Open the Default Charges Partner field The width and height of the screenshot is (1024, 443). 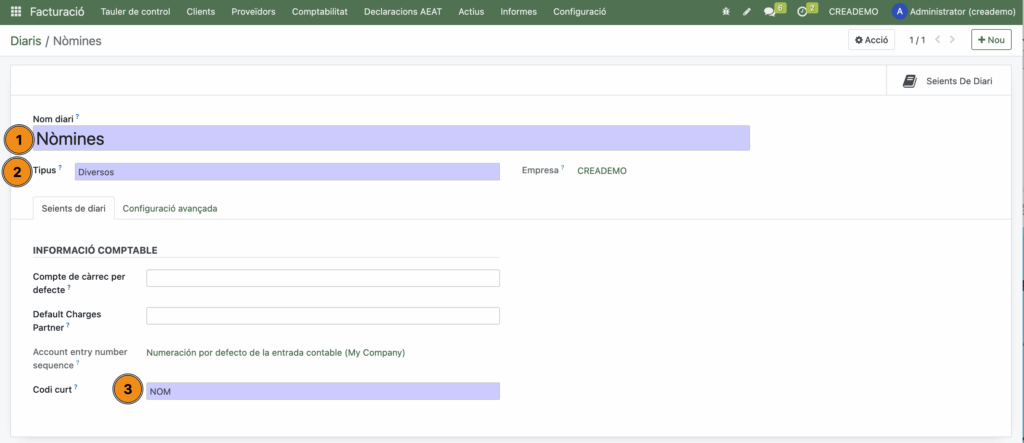322,316
